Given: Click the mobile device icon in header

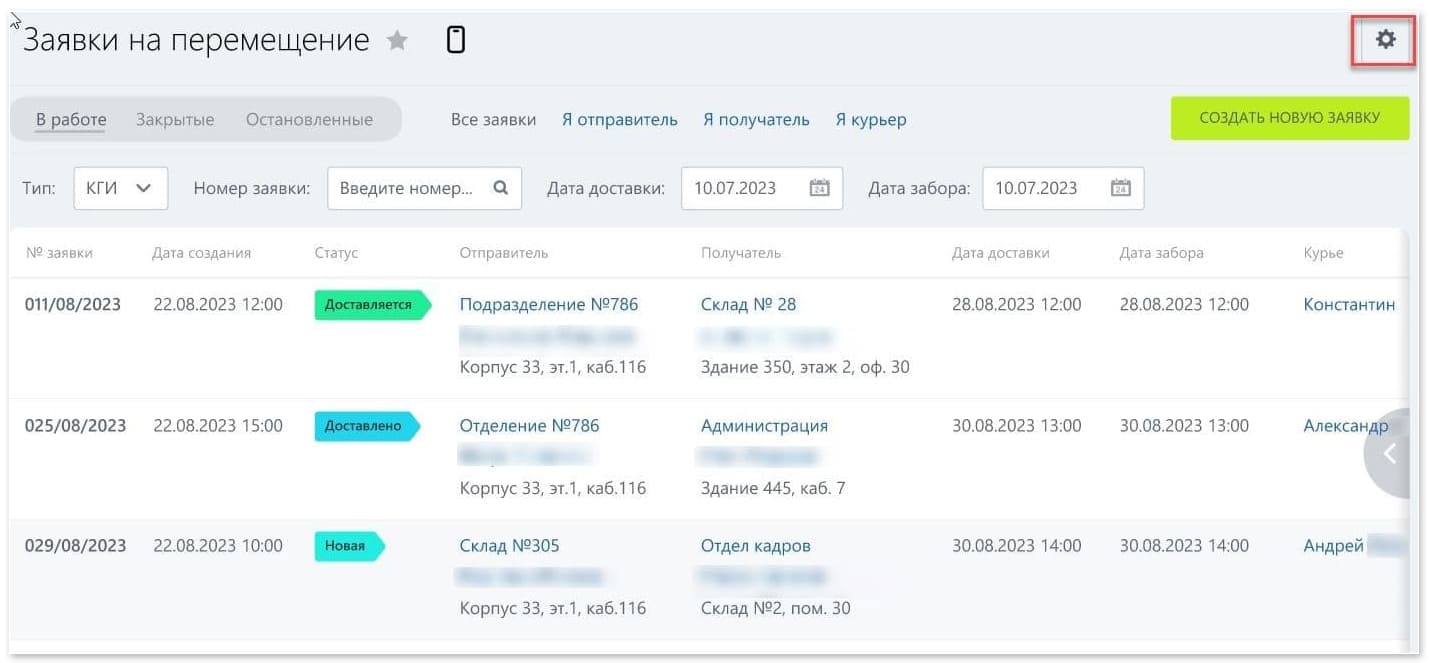Looking at the screenshot, I should tap(456, 40).
